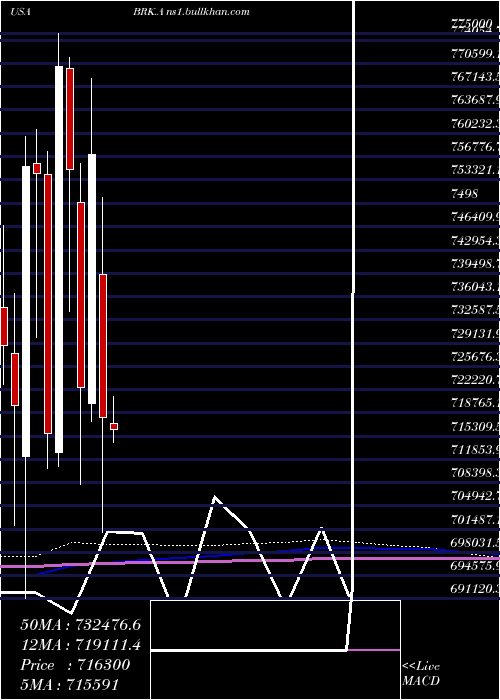Click the 767143 price axis label

point(475,76)
